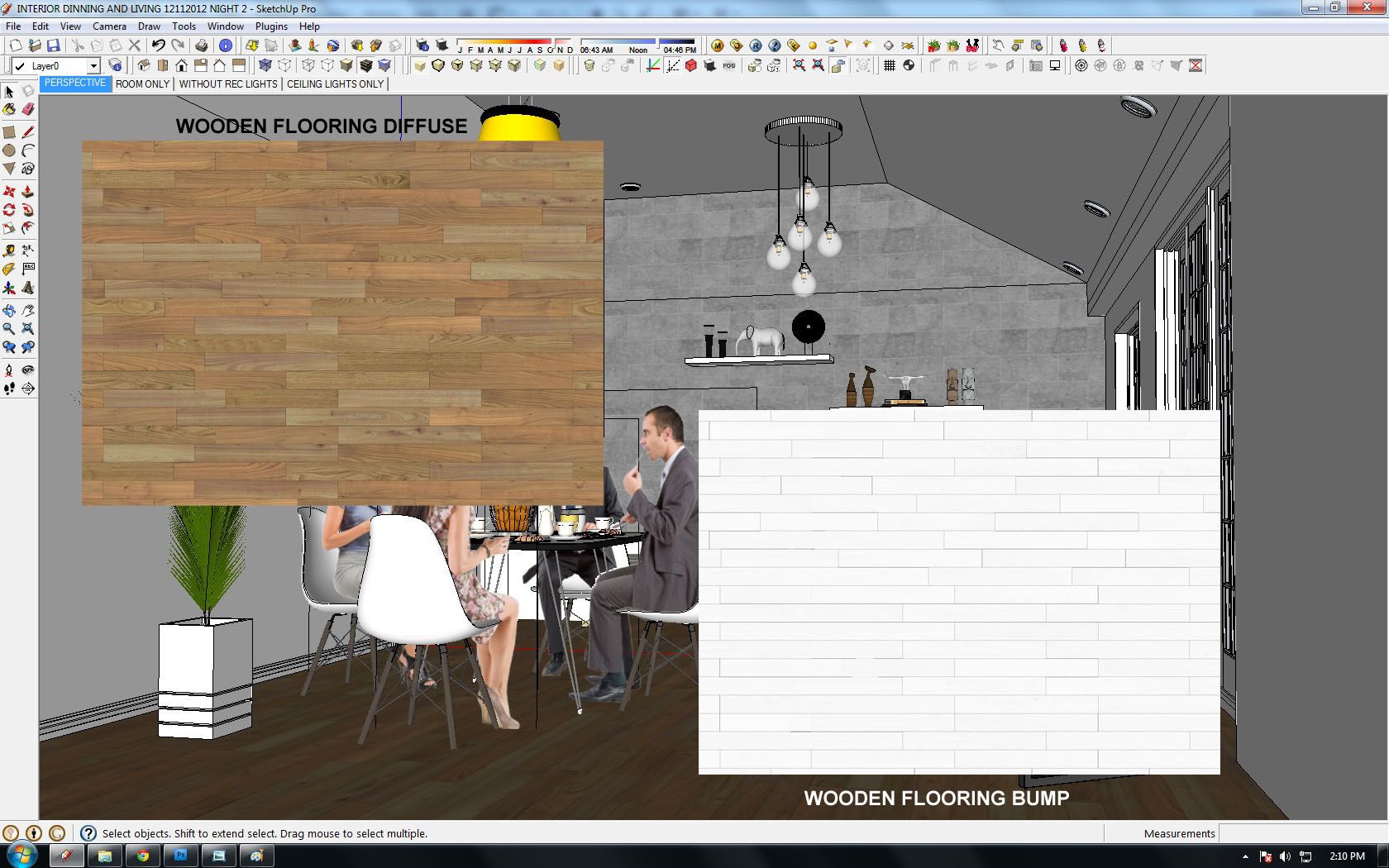Select the Text label tool

click(x=28, y=269)
